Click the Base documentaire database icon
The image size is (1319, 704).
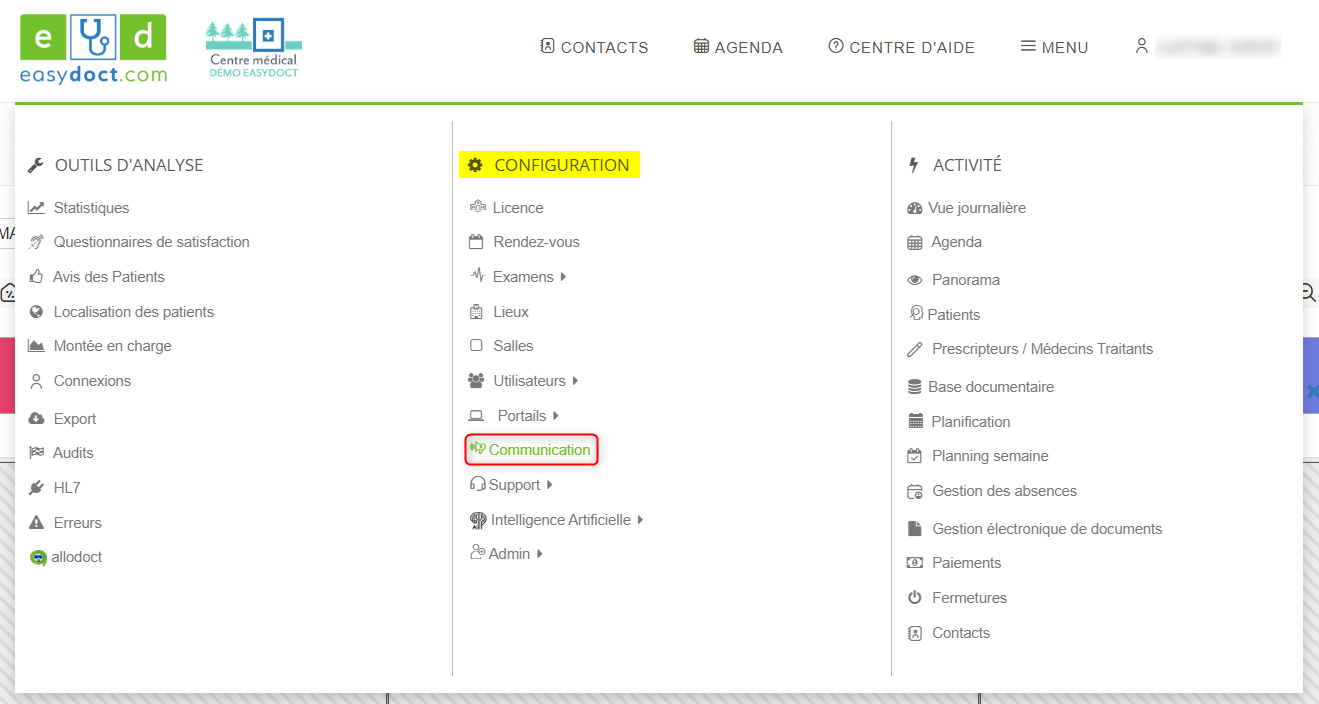tap(914, 387)
